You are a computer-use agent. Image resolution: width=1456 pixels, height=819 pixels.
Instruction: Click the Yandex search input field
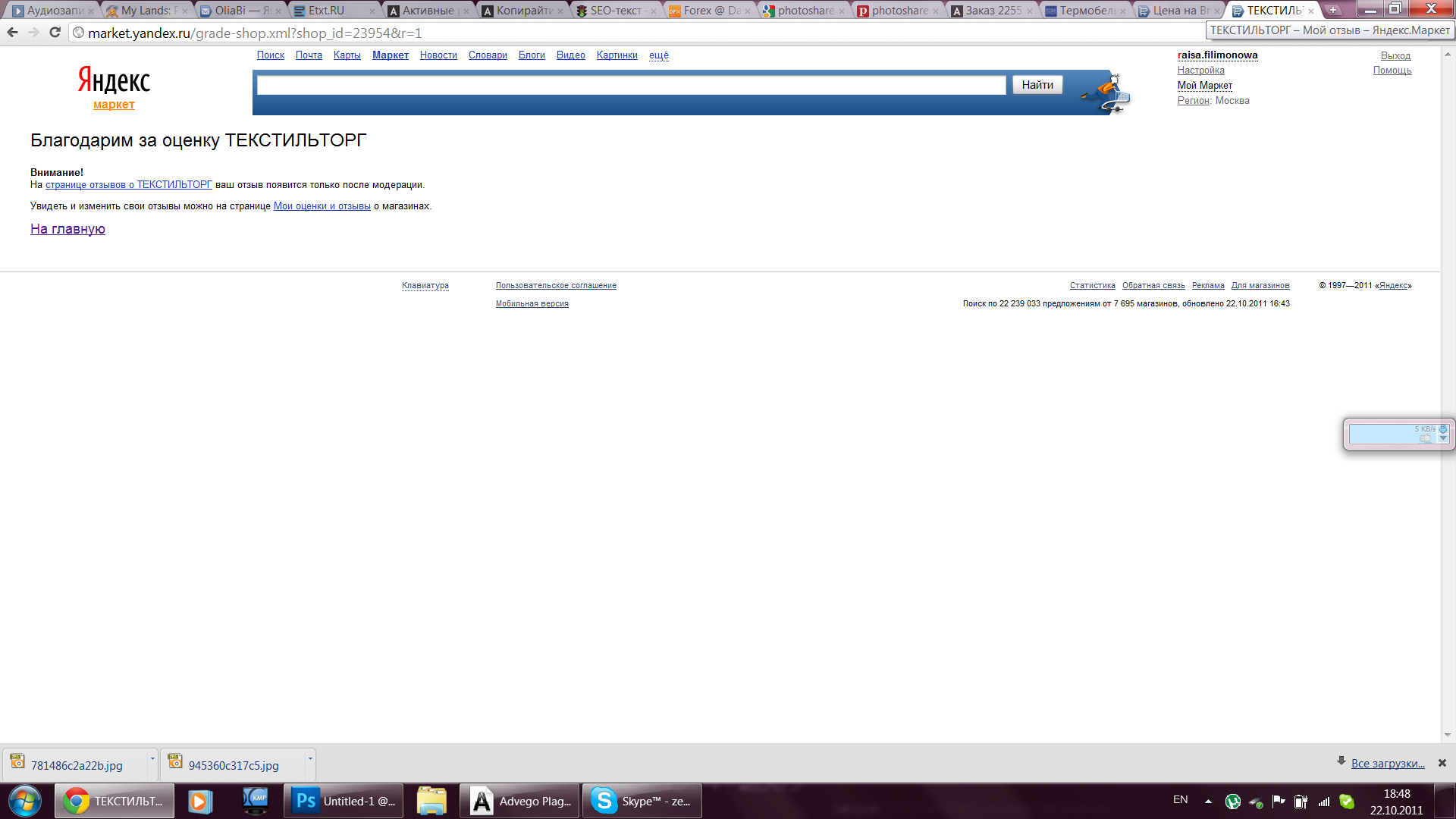pyautogui.click(x=631, y=85)
